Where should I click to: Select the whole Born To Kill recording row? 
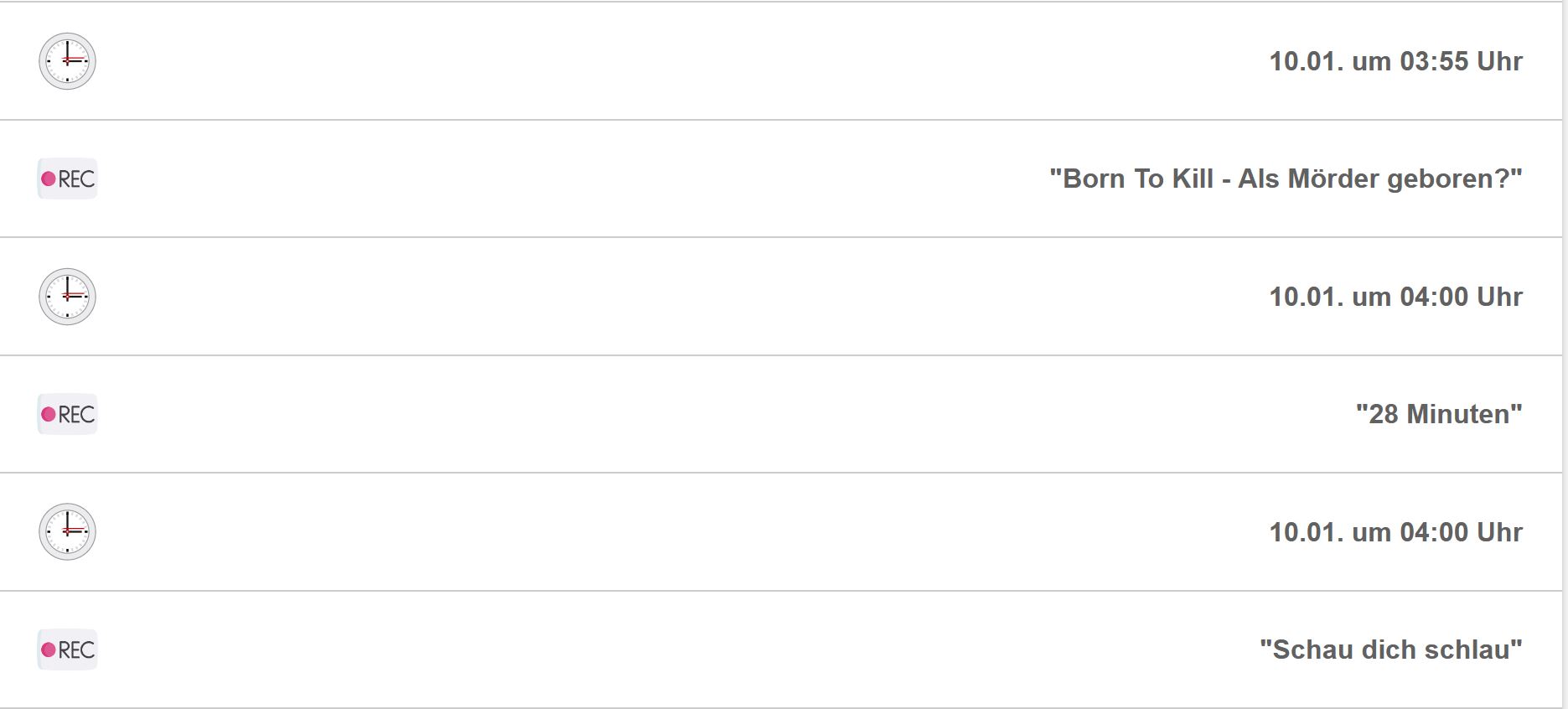[x=780, y=179]
